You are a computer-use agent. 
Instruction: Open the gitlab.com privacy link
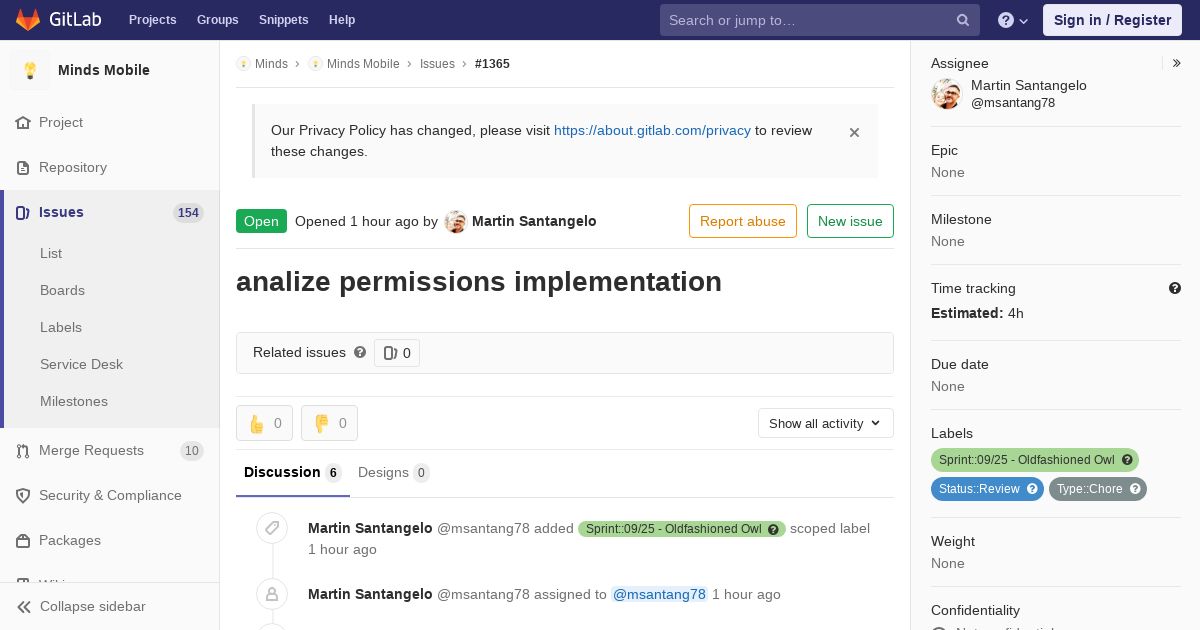(x=652, y=130)
